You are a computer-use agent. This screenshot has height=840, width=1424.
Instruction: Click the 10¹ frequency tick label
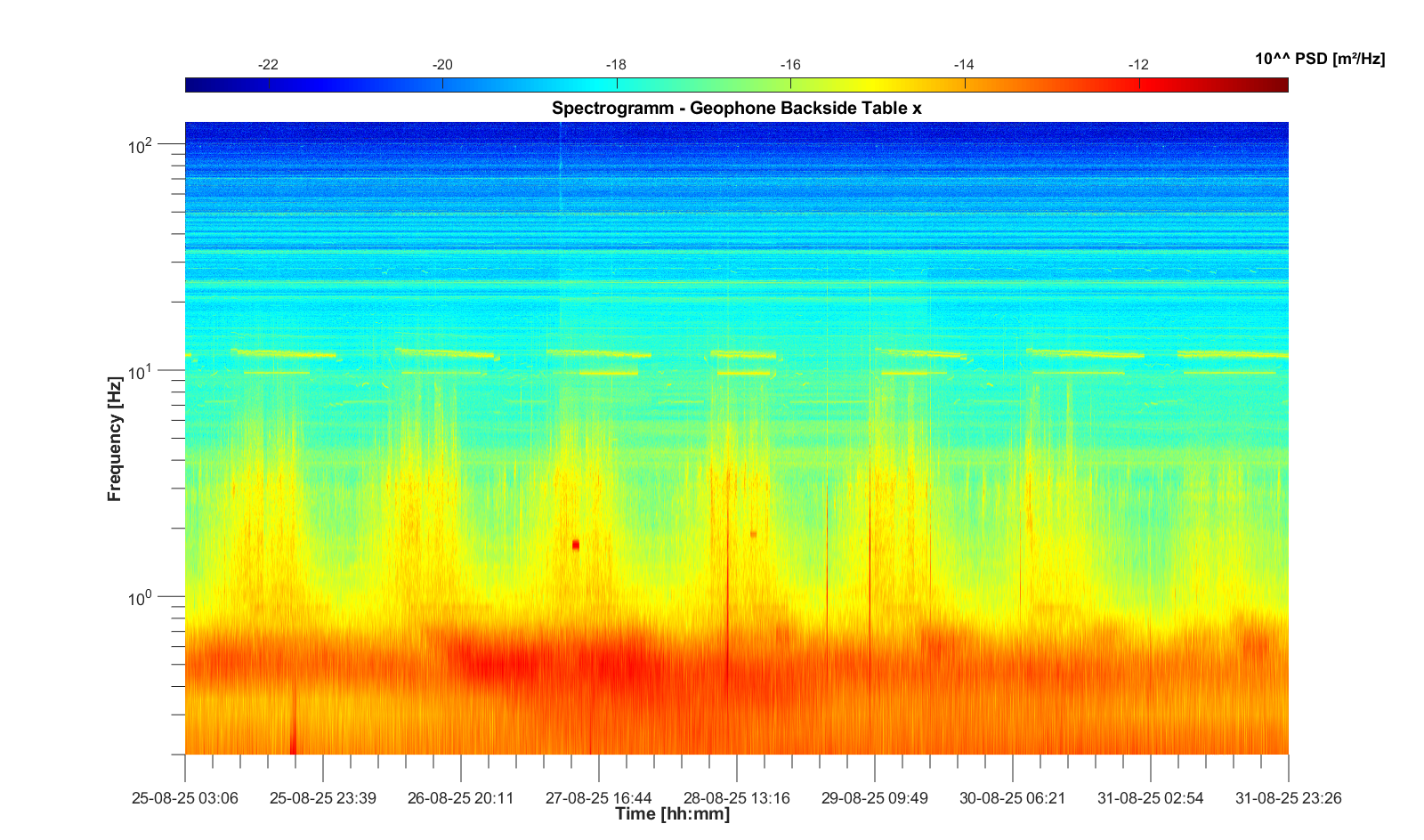[141, 371]
